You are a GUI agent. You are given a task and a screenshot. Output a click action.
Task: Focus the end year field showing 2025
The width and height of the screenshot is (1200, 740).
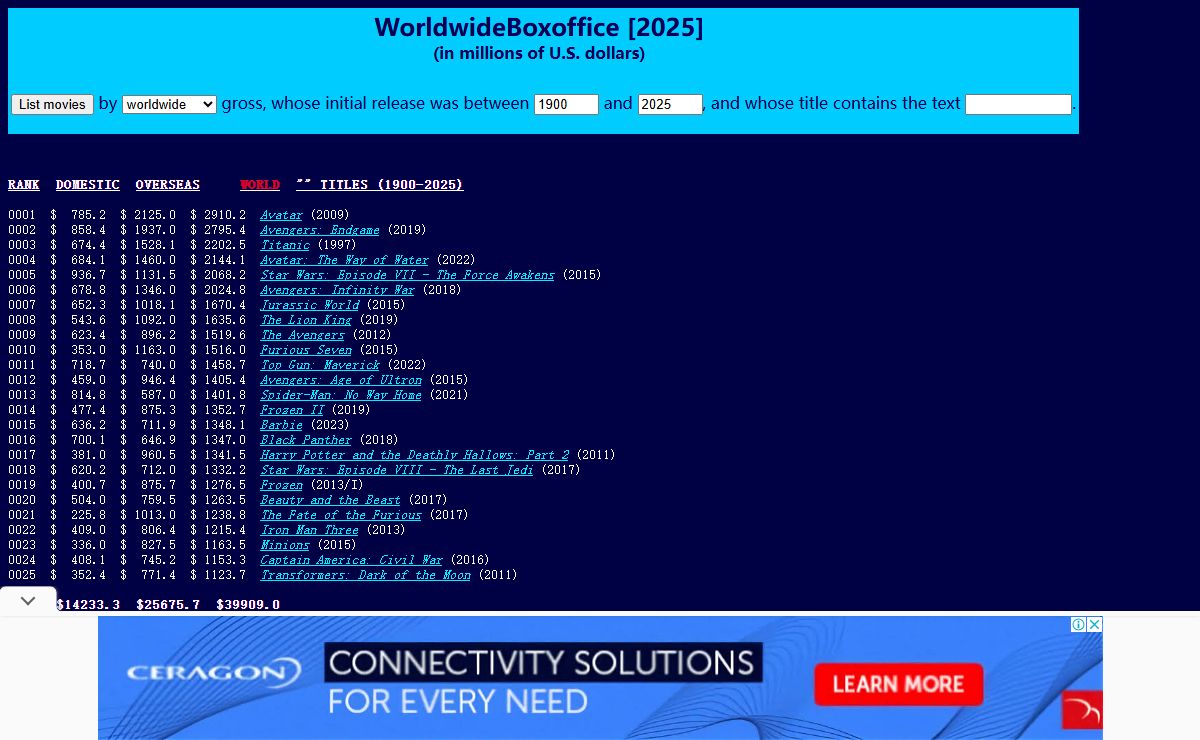point(670,104)
